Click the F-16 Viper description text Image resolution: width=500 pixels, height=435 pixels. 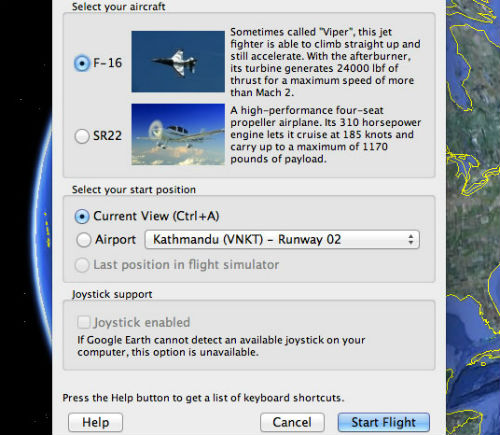pos(325,62)
